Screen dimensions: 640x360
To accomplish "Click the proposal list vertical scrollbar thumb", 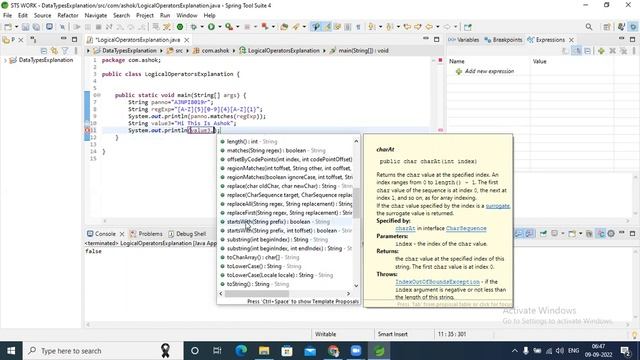I will click(x=356, y=203).
